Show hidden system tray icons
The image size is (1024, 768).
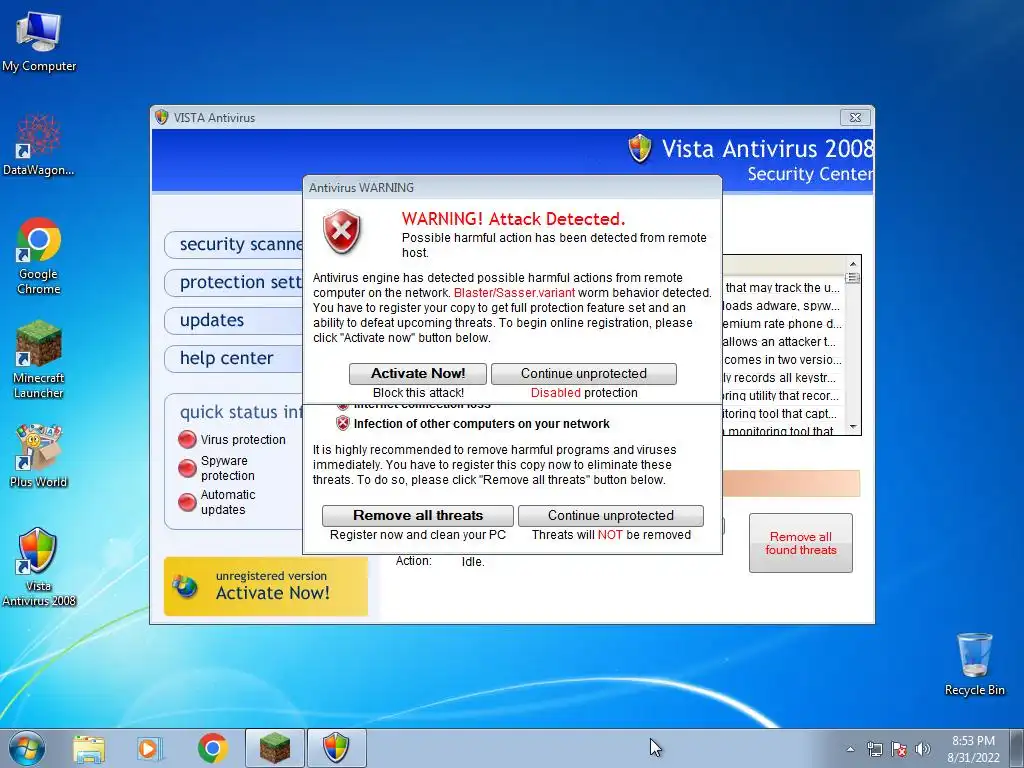click(850, 750)
